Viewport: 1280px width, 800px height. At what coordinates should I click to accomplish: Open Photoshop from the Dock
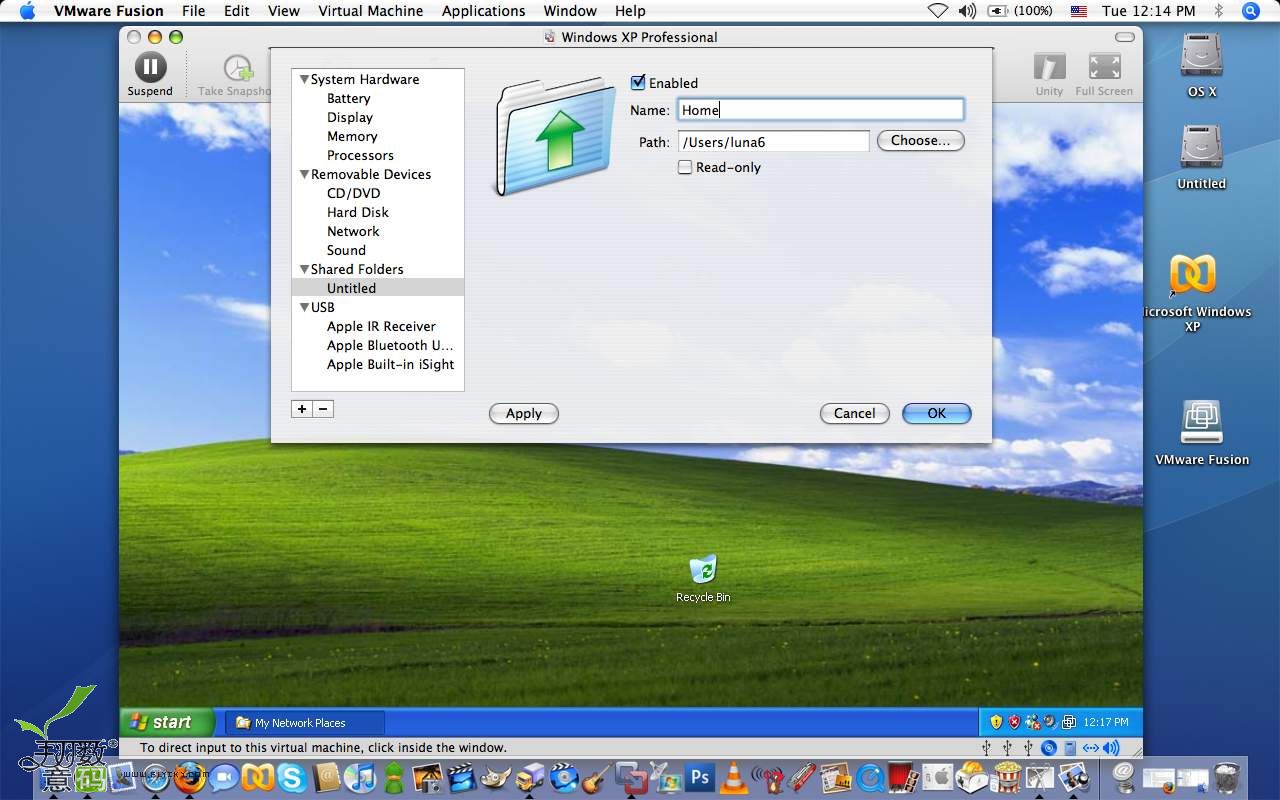700,777
